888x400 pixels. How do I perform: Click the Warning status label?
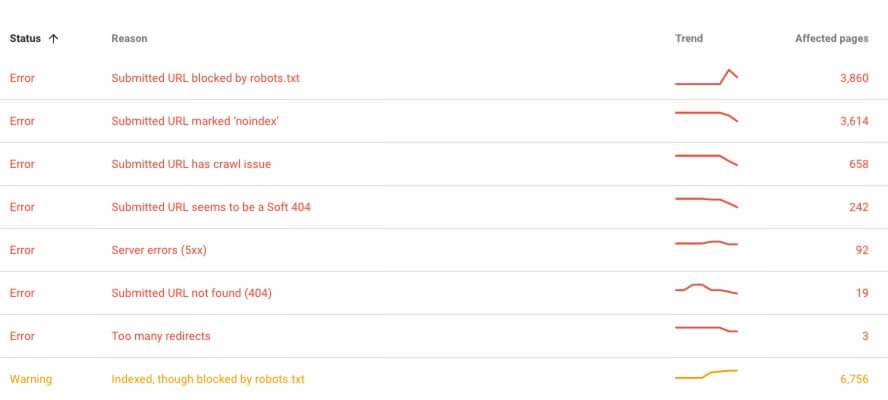click(31, 379)
